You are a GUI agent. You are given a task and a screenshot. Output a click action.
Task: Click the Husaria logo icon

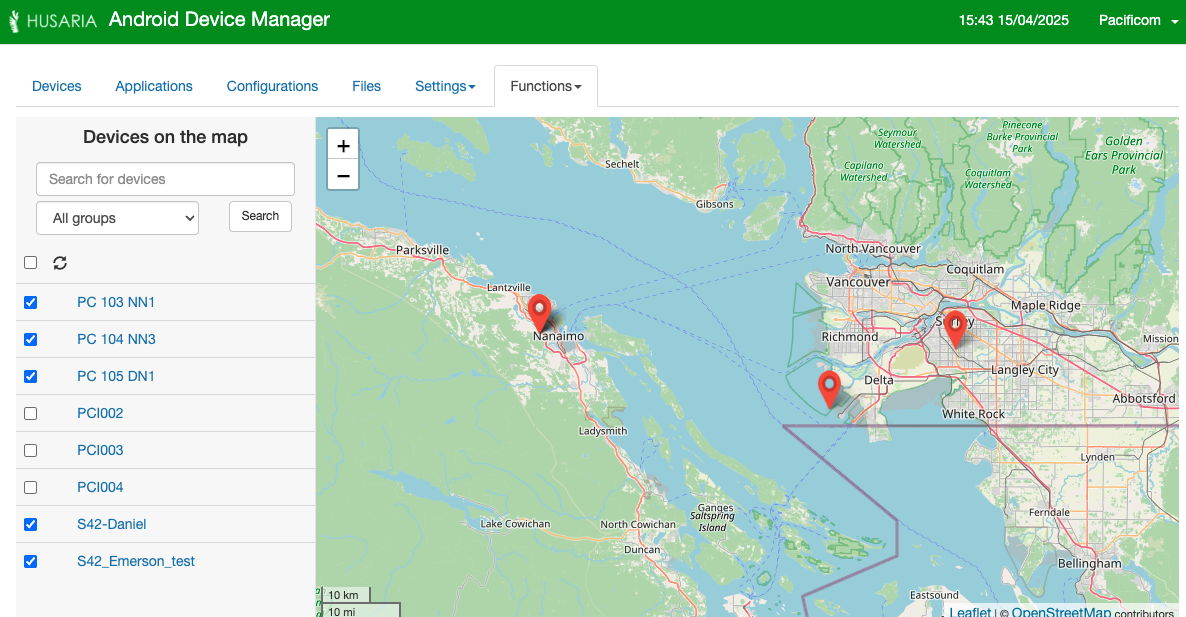click(x=14, y=20)
